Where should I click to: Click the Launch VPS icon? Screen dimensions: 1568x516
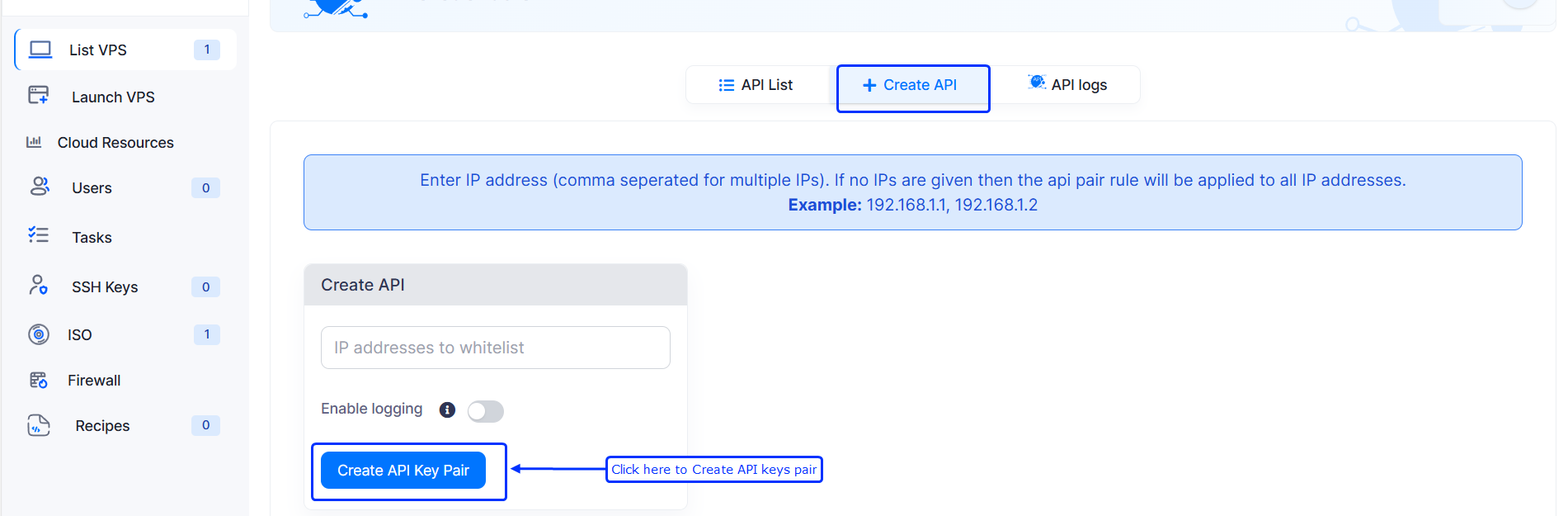tap(39, 95)
